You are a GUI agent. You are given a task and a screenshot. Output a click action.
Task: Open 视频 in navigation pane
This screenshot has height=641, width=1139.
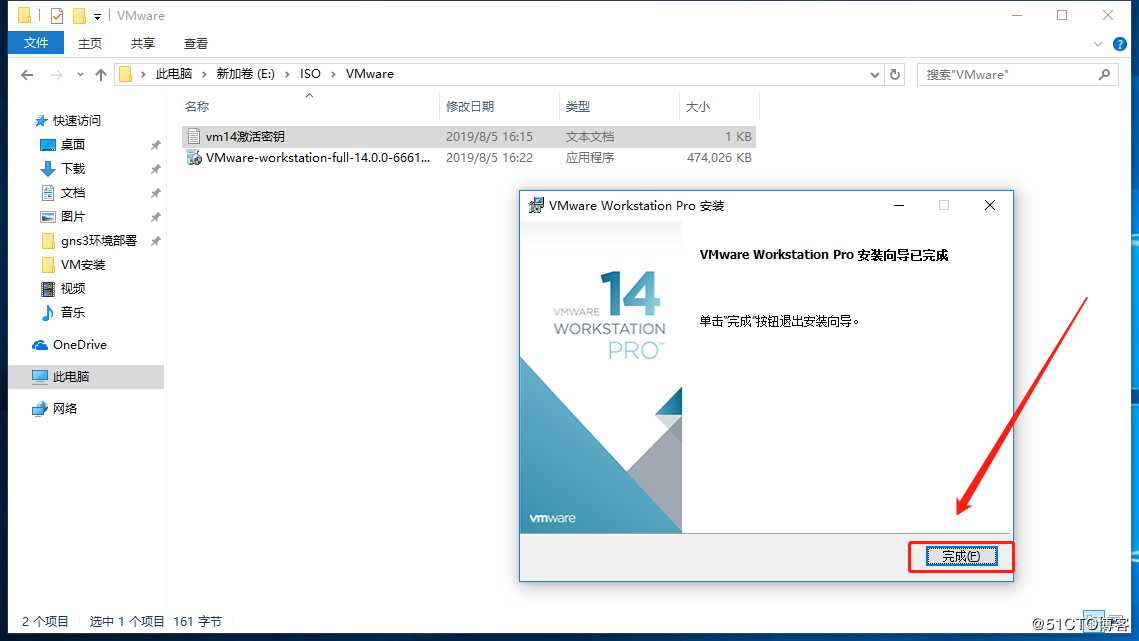pyautogui.click(x=73, y=288)
